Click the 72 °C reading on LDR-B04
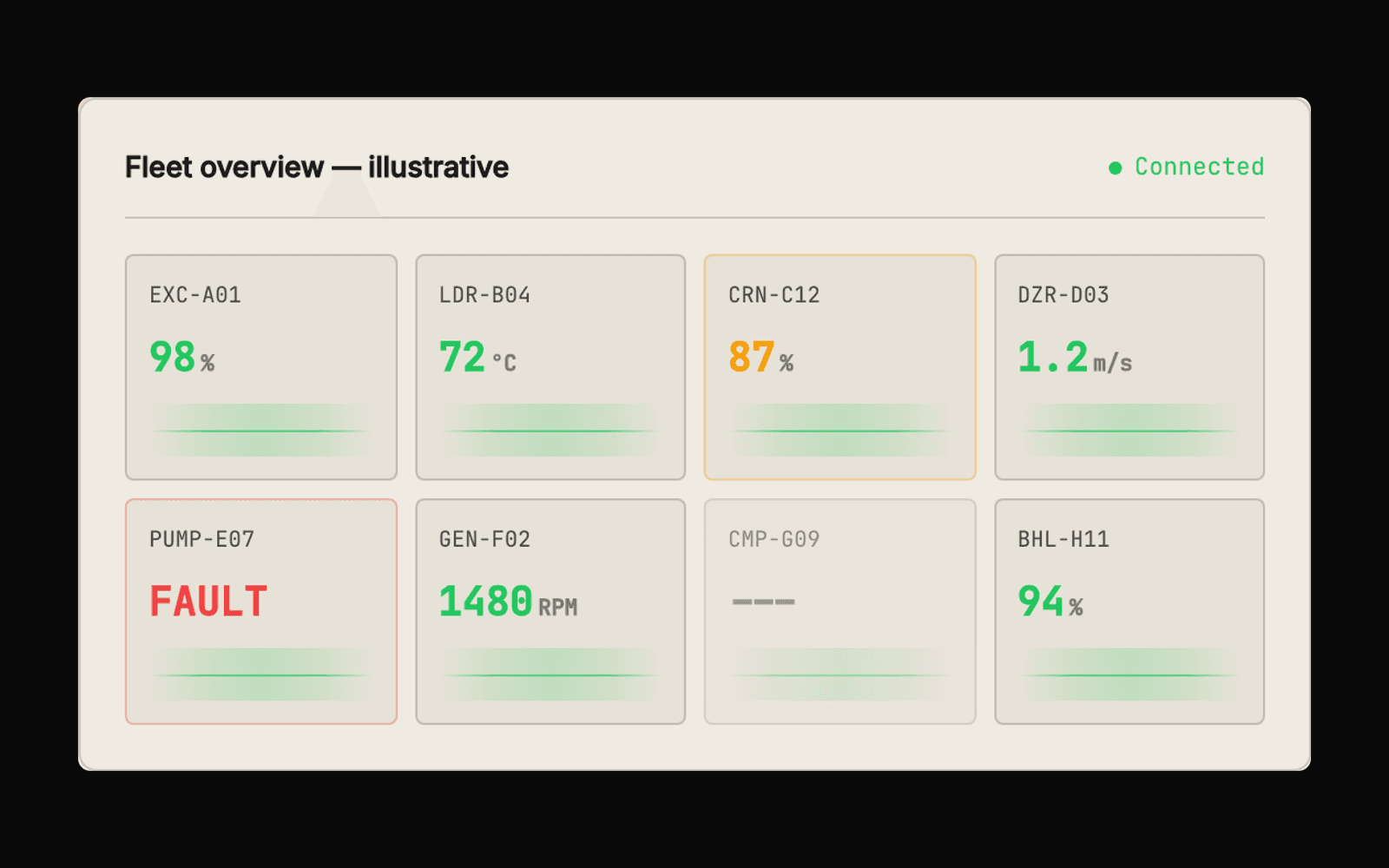This screenshot has width=1389, height=868. [477, 358]
